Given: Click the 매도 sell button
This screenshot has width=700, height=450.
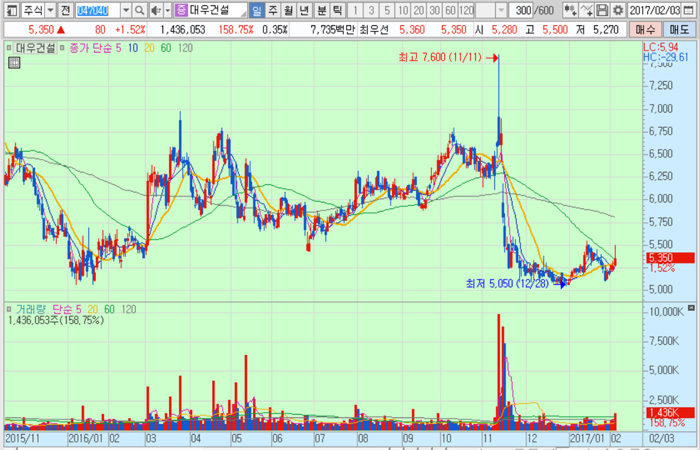Looking at the screenshot, I should (x=680, y=29).
